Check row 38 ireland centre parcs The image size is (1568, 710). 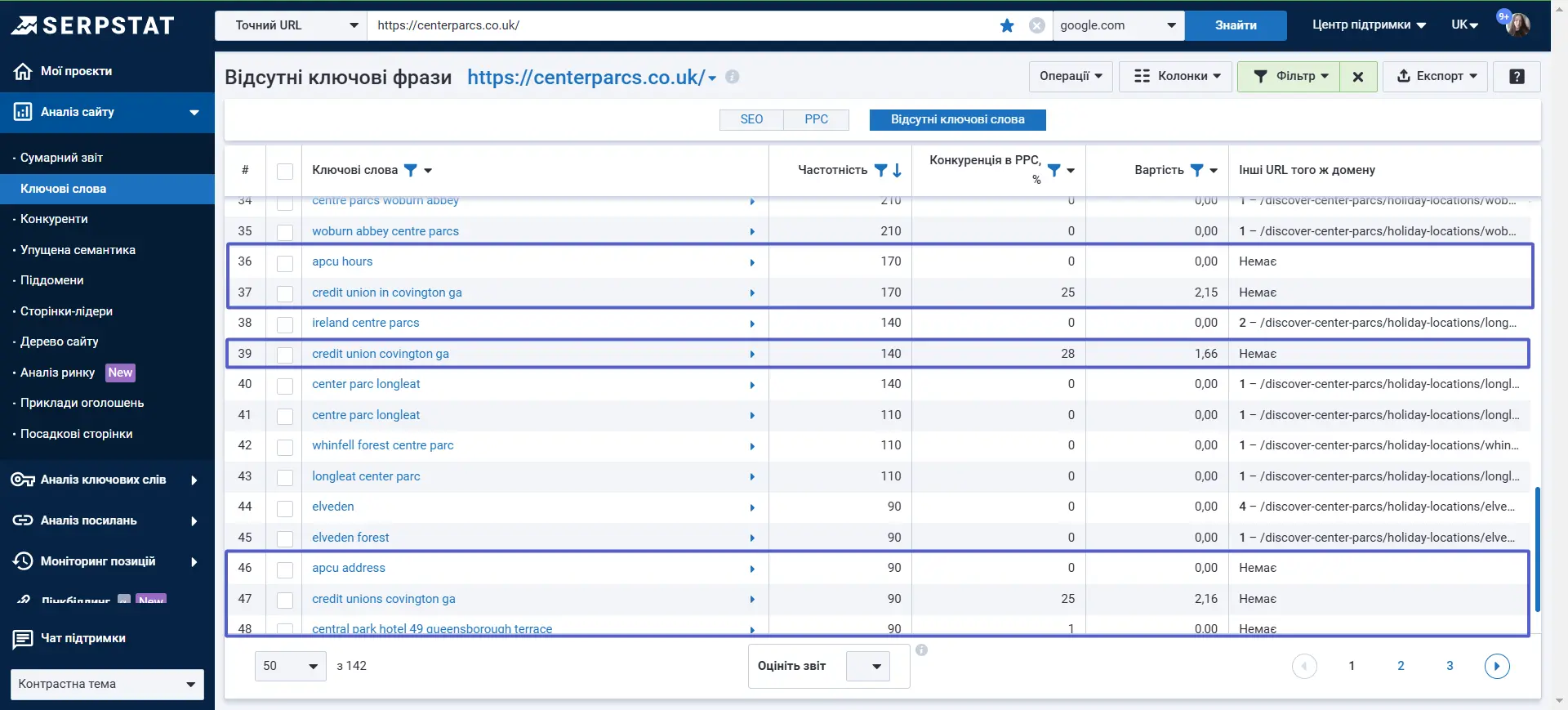coord(285,324)
